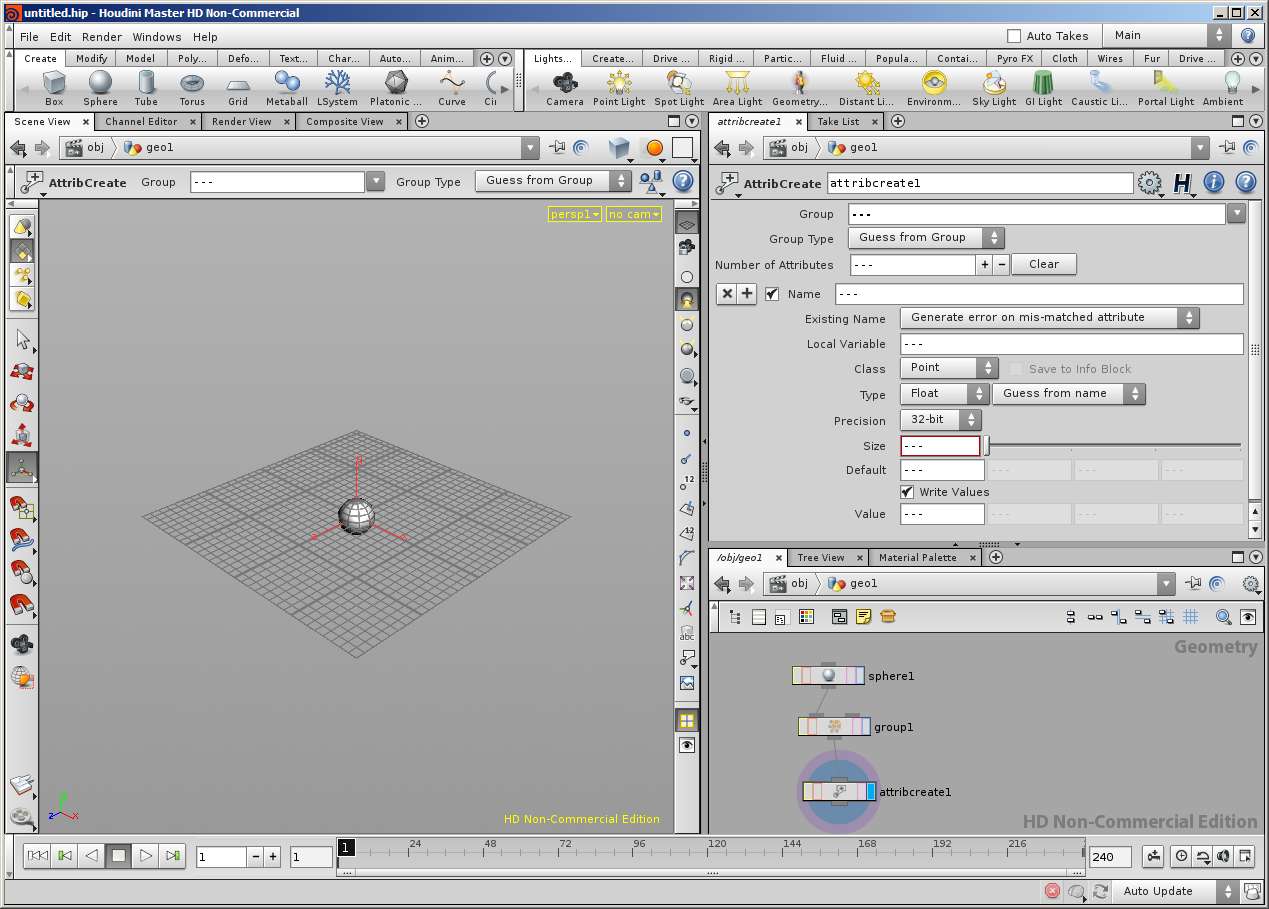
Task: Create a Portal Light
Action: 1166,88
